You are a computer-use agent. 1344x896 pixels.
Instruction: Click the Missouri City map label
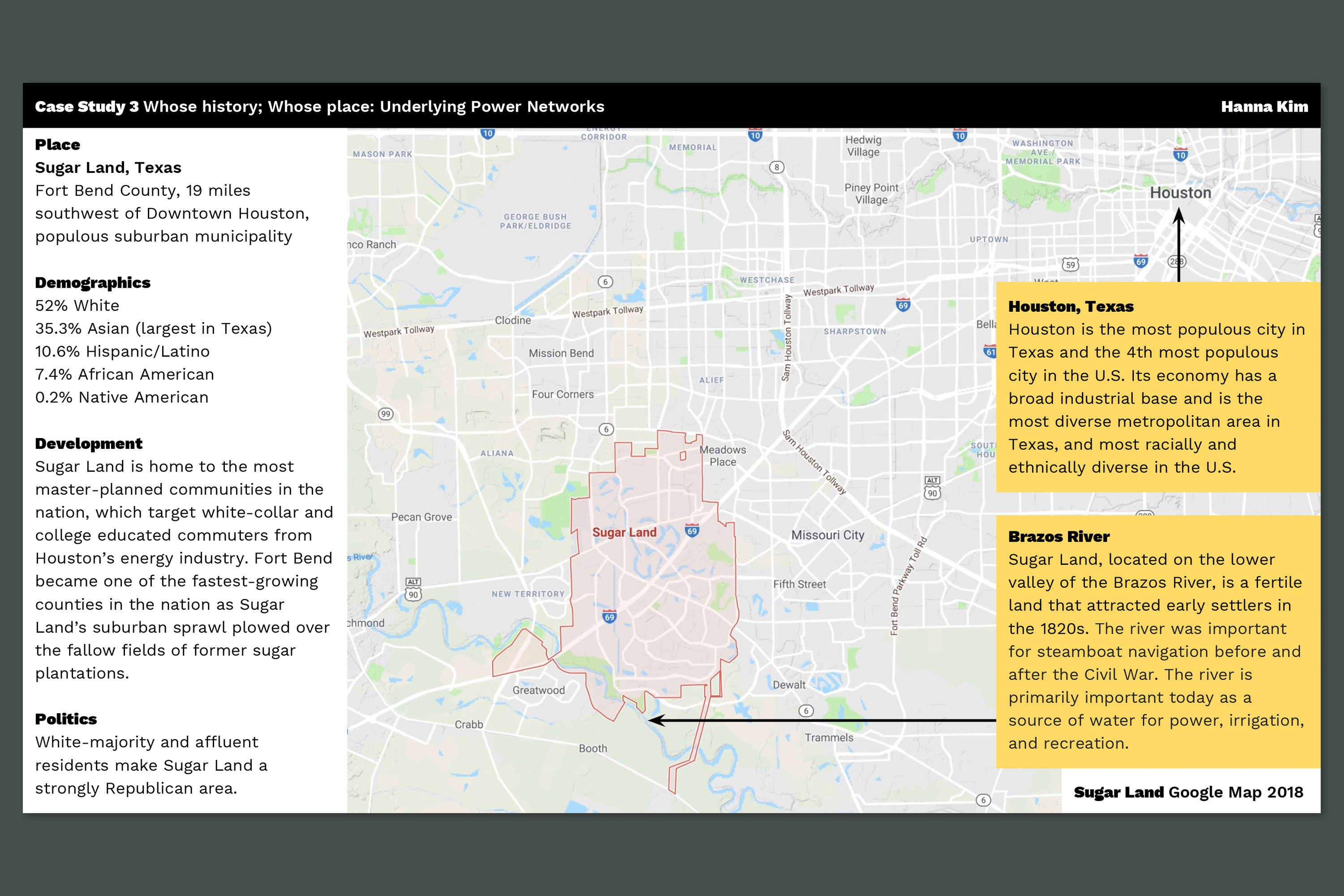click(x=827, y=535)
